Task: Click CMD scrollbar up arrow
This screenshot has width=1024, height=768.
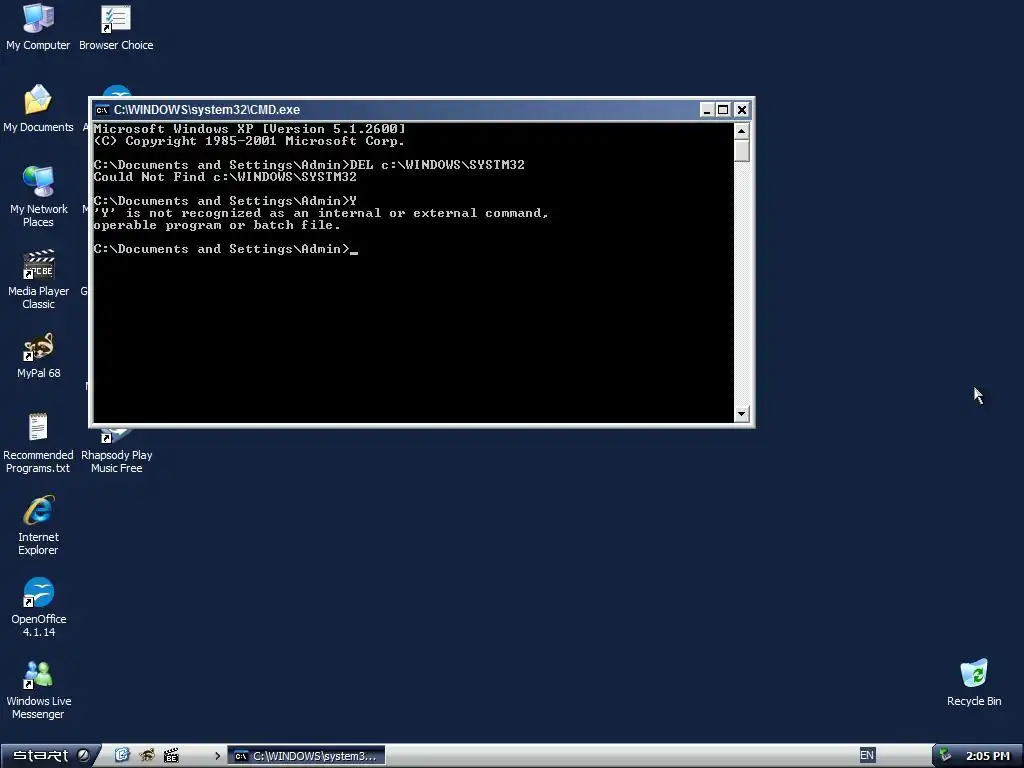Action: (x=741, y=131)
